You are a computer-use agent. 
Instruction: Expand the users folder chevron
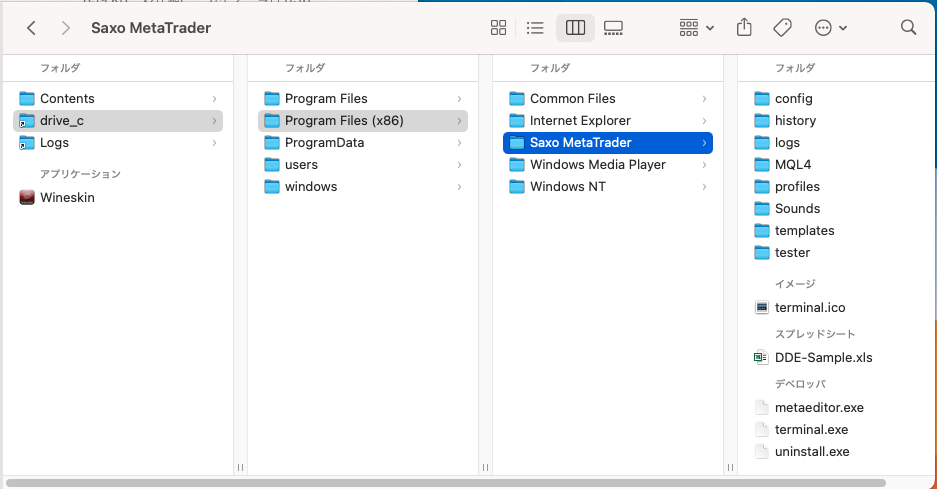pos(459,165)
